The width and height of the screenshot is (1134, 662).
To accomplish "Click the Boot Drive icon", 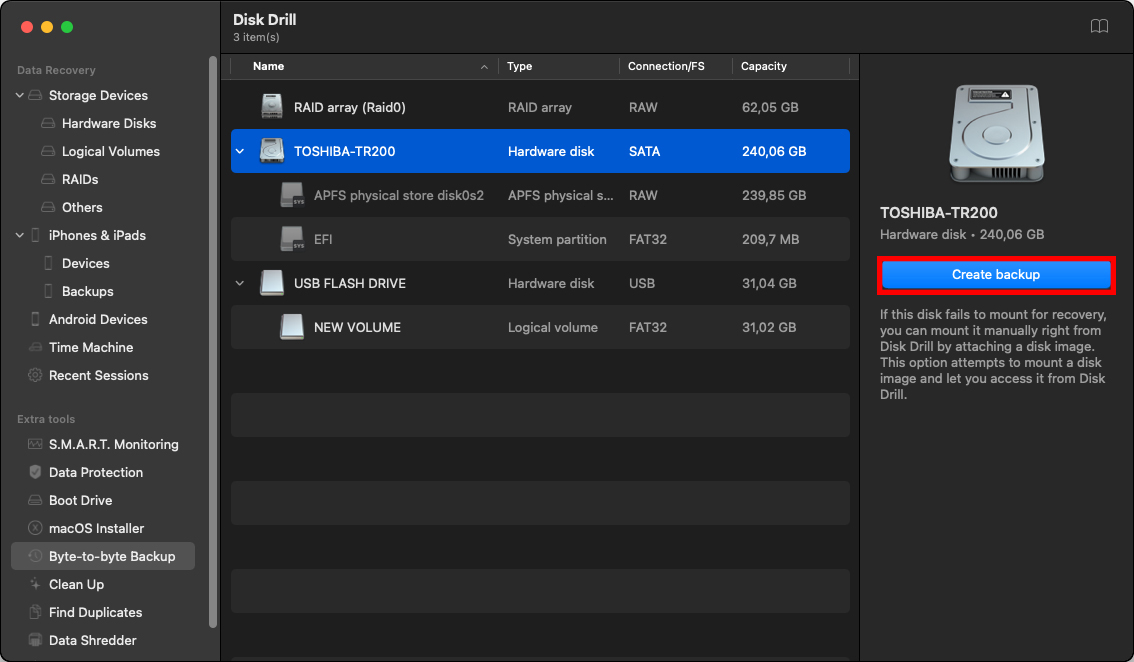I will [35, 501].
